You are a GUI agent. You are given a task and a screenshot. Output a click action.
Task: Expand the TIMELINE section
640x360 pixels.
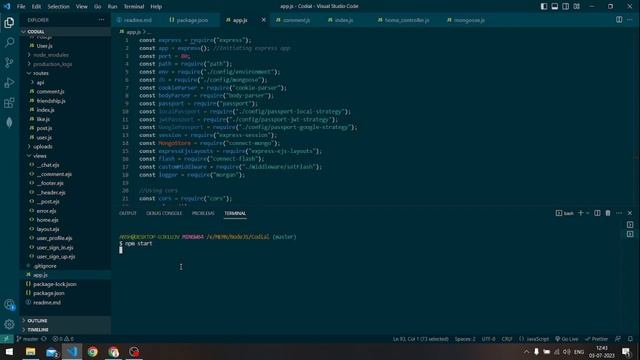point(65,330)
